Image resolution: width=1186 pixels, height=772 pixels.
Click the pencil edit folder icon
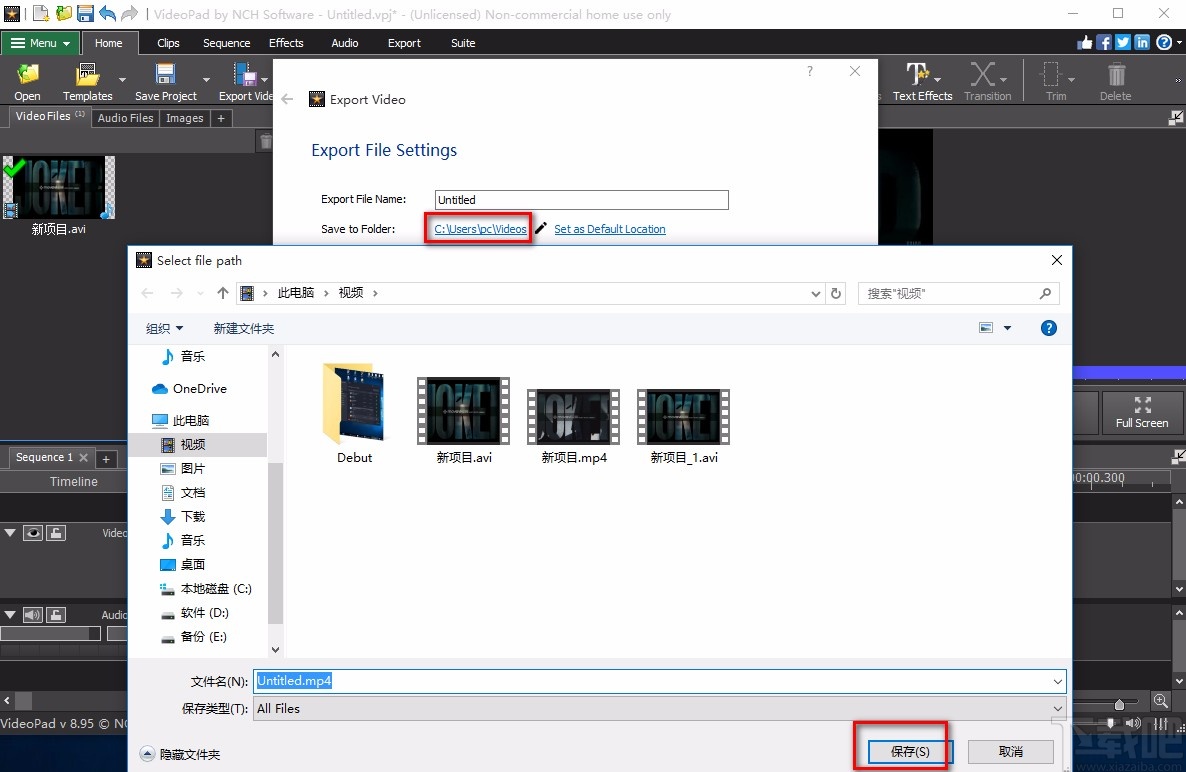click(541, 228)
